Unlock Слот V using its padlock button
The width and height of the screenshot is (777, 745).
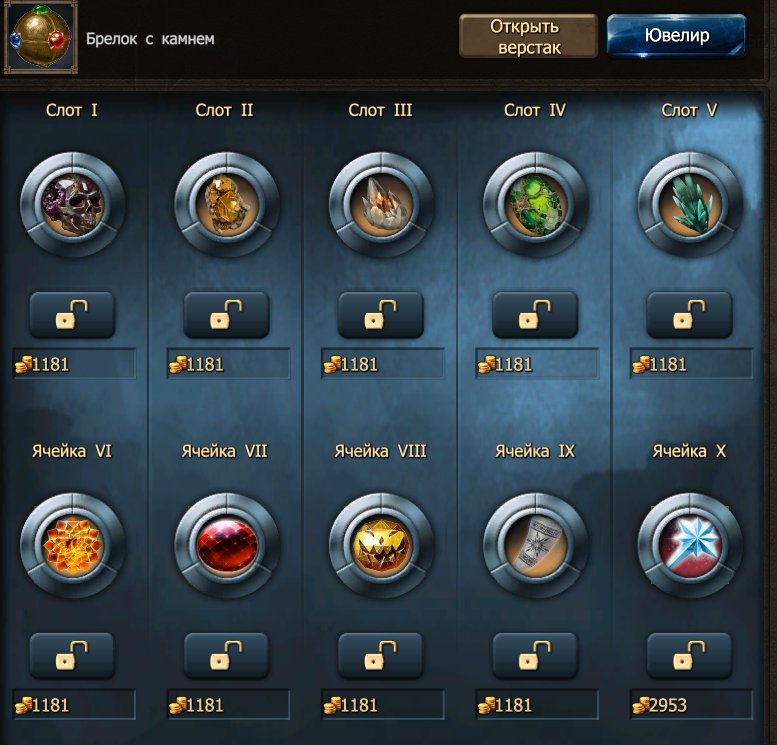pyautogui.click(x=689, y=315)
